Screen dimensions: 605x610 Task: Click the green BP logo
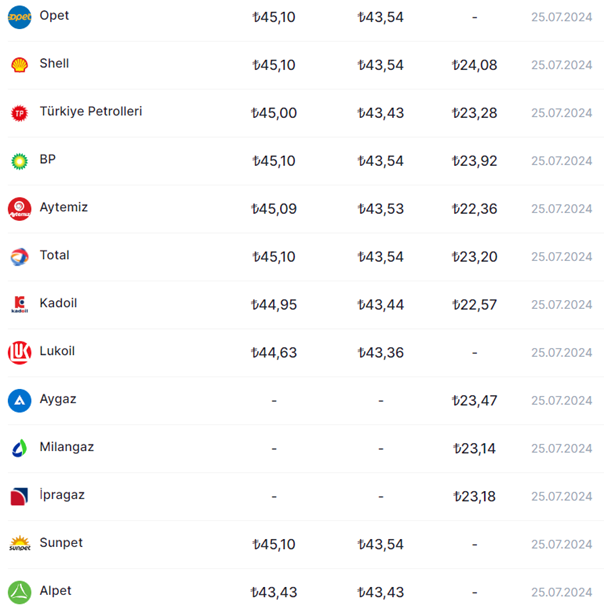pos(19,161)
